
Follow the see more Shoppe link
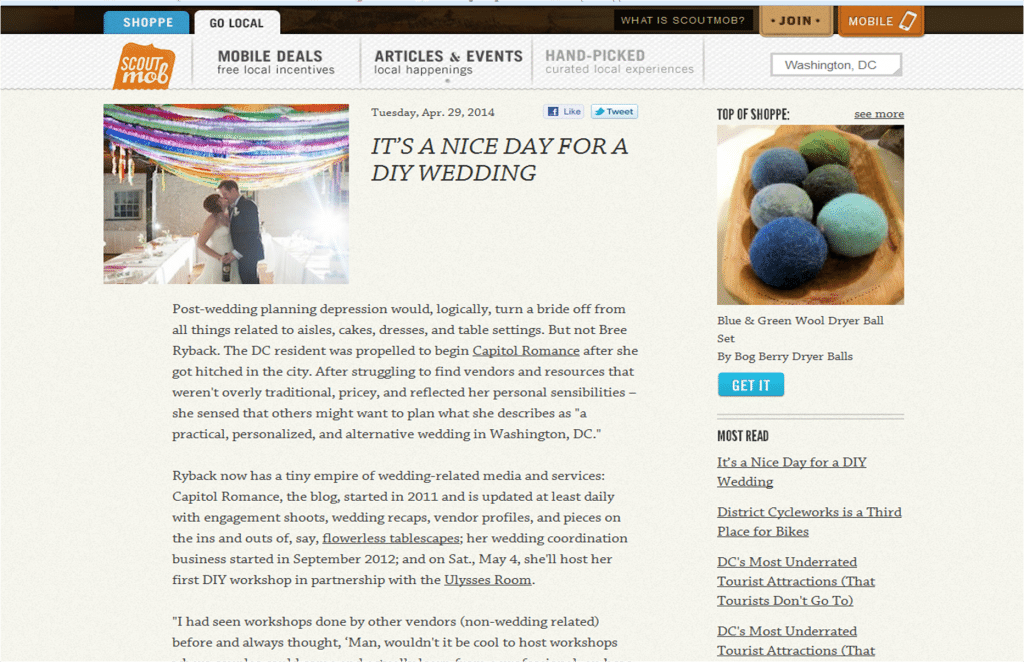pyautogui.click(x=879, y=114)
